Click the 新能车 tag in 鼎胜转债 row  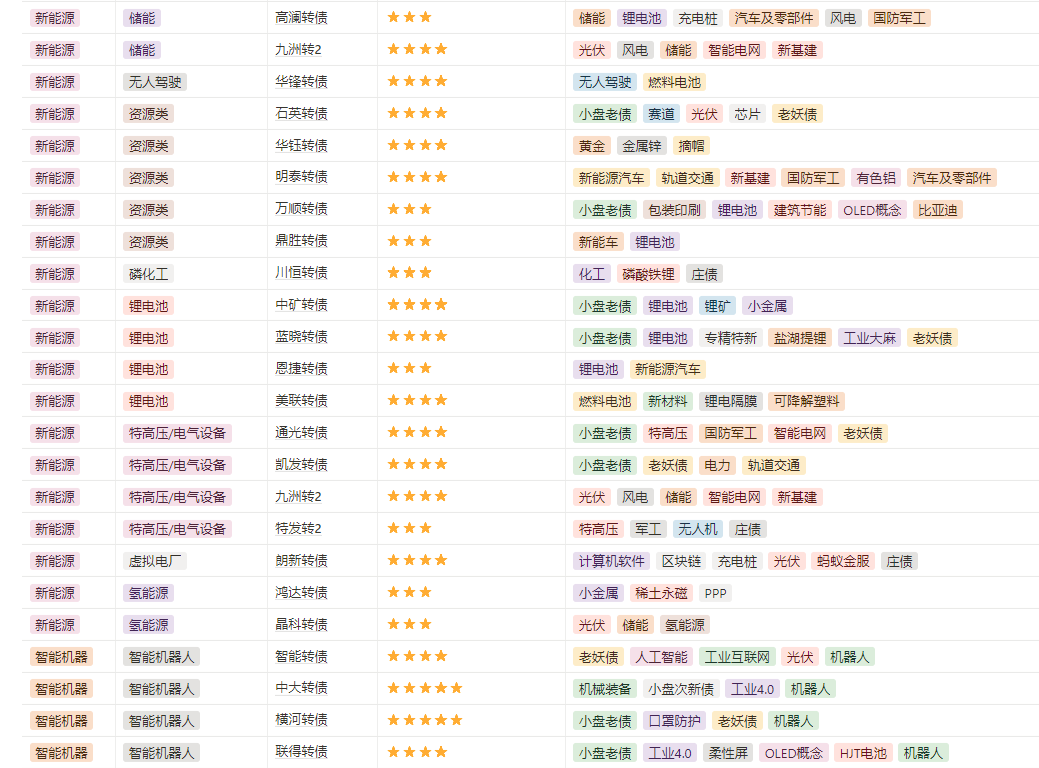(x=598, y=242)
